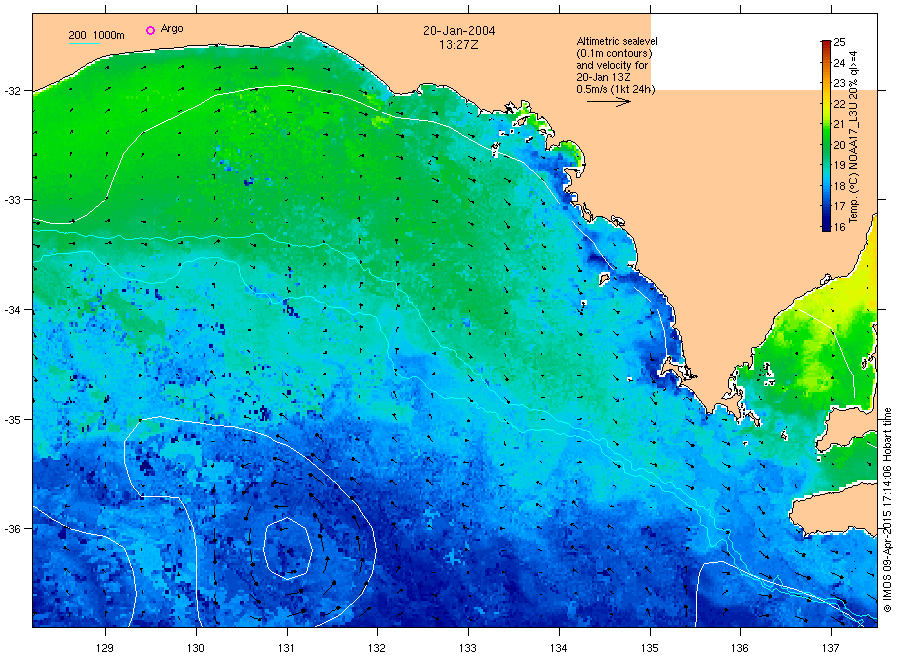Click the cyan depth contour legend line
Image resolution: width=900 pixels, height=660 pixels.
84,43
